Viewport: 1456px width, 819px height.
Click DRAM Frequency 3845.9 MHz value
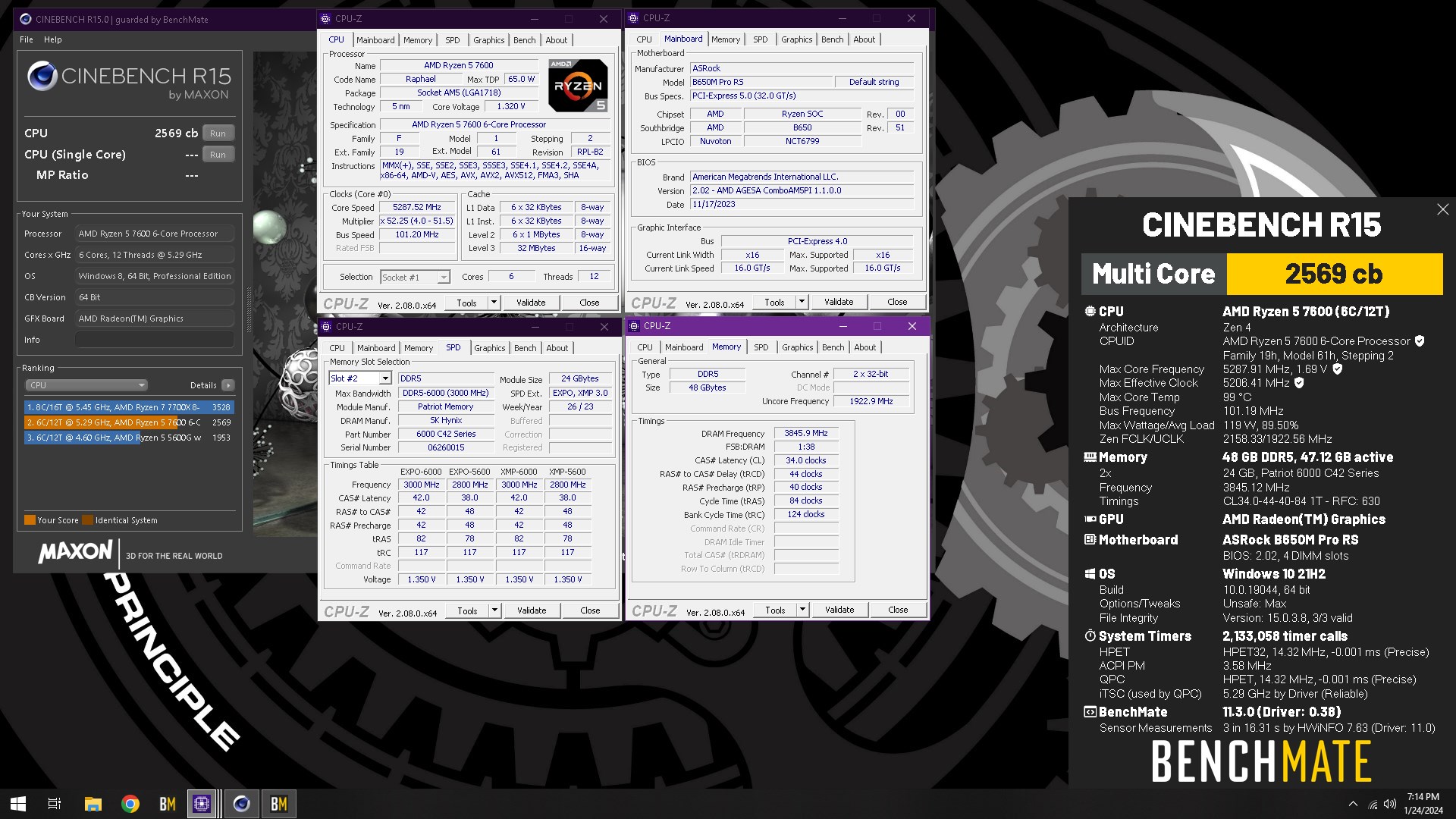806,434
